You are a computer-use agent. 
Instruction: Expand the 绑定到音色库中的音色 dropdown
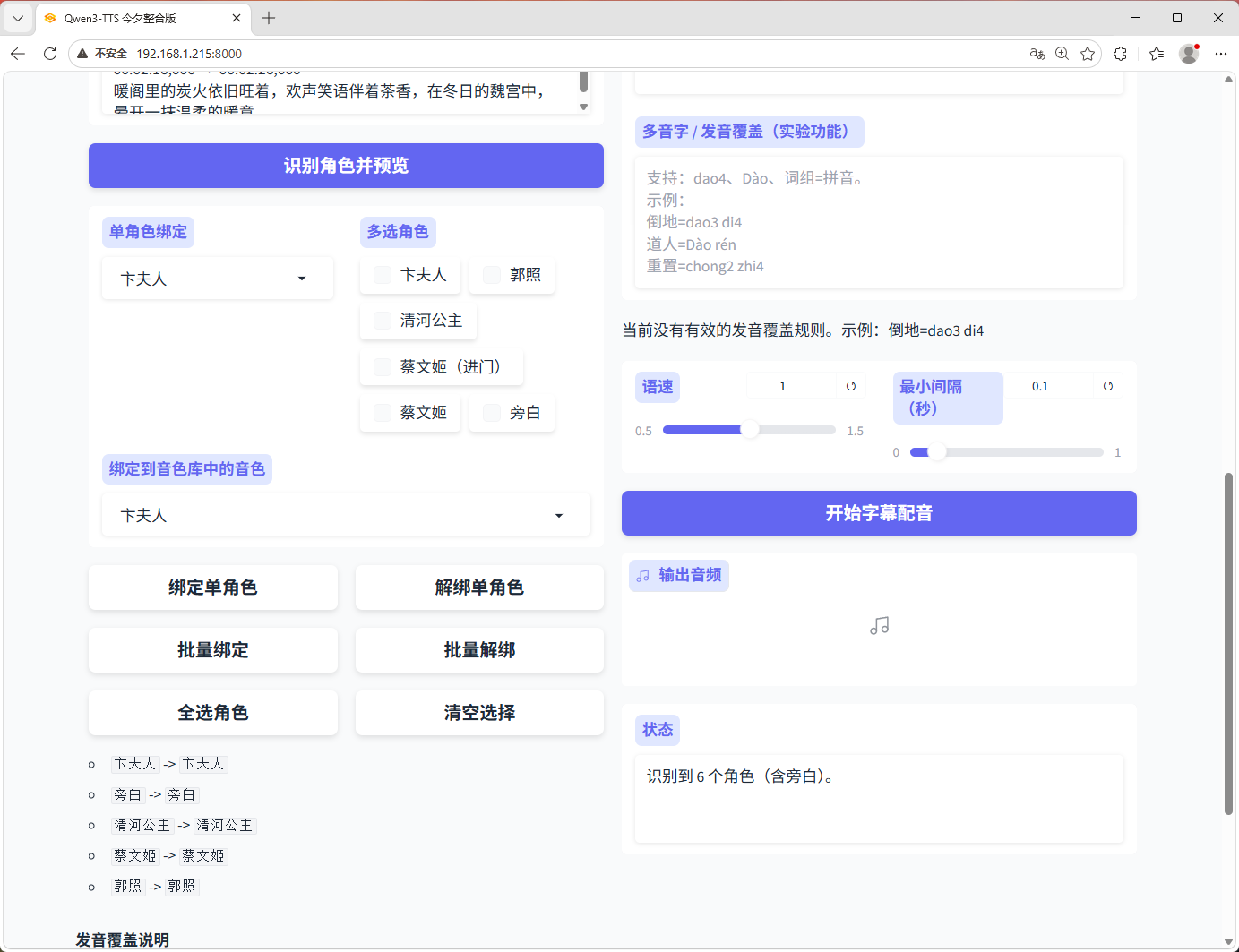(x=346, y=515)
